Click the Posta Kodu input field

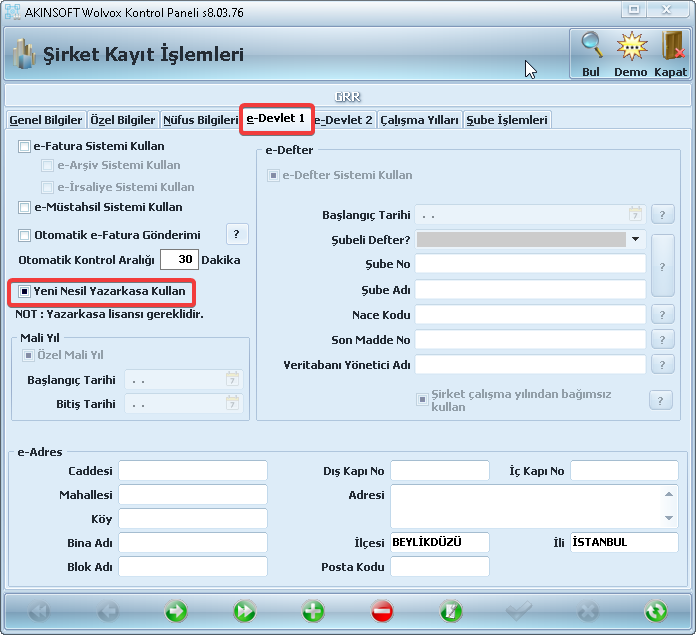440,566
